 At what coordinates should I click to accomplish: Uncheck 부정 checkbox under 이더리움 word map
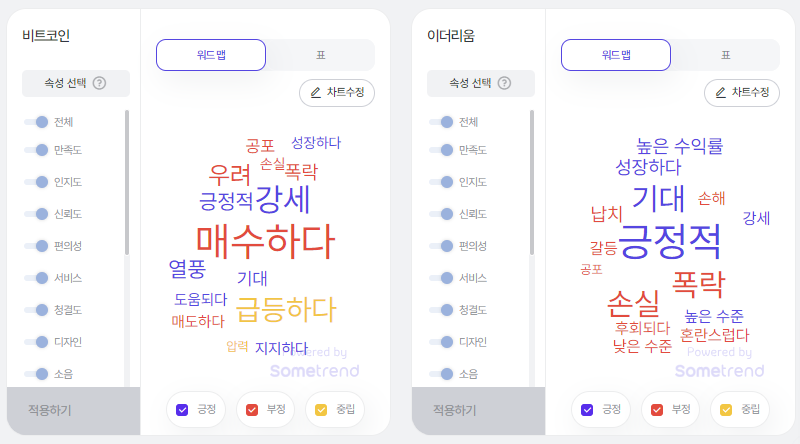(657, 410)
